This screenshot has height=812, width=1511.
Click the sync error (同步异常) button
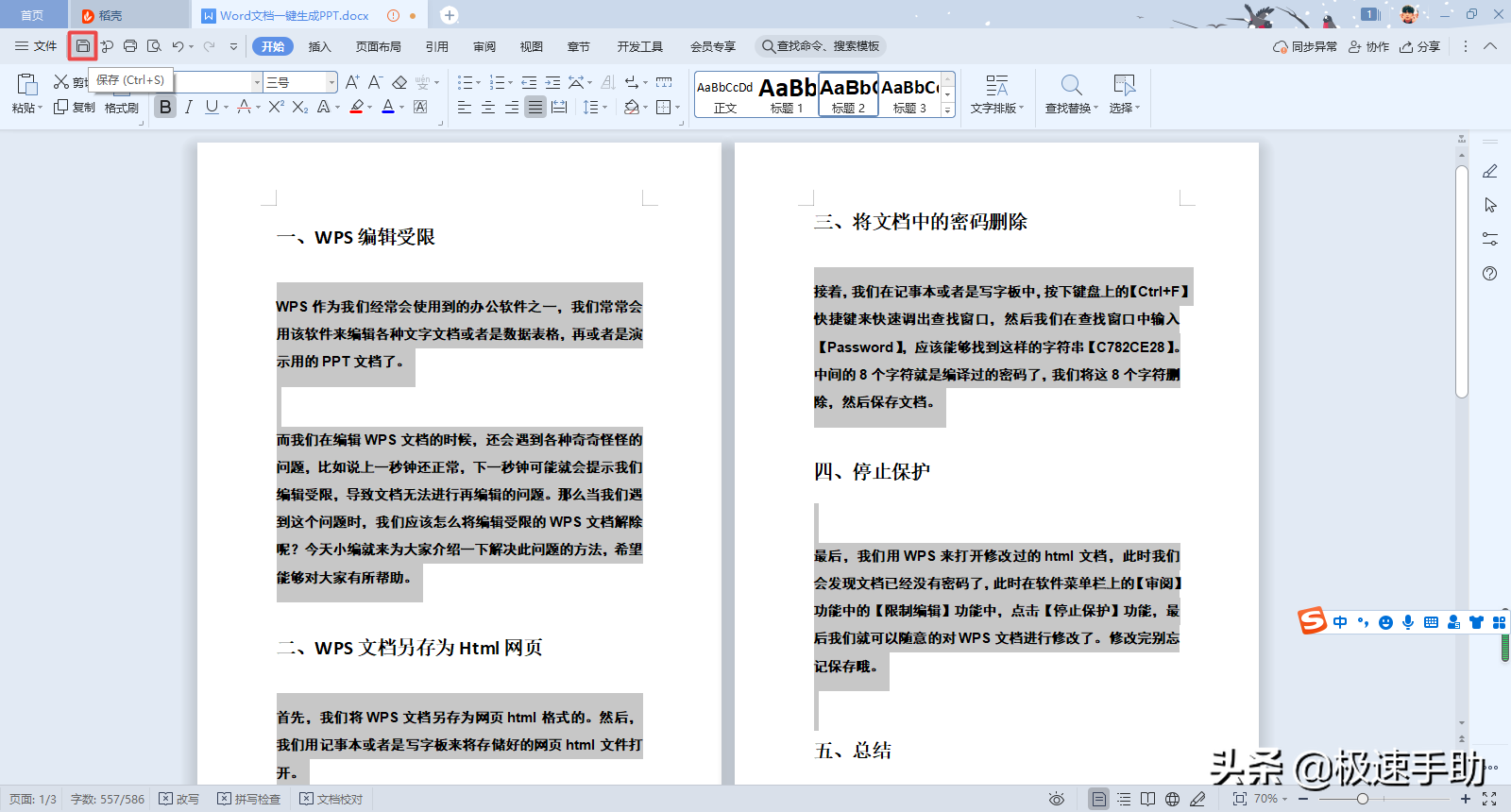click(1305, 46)
